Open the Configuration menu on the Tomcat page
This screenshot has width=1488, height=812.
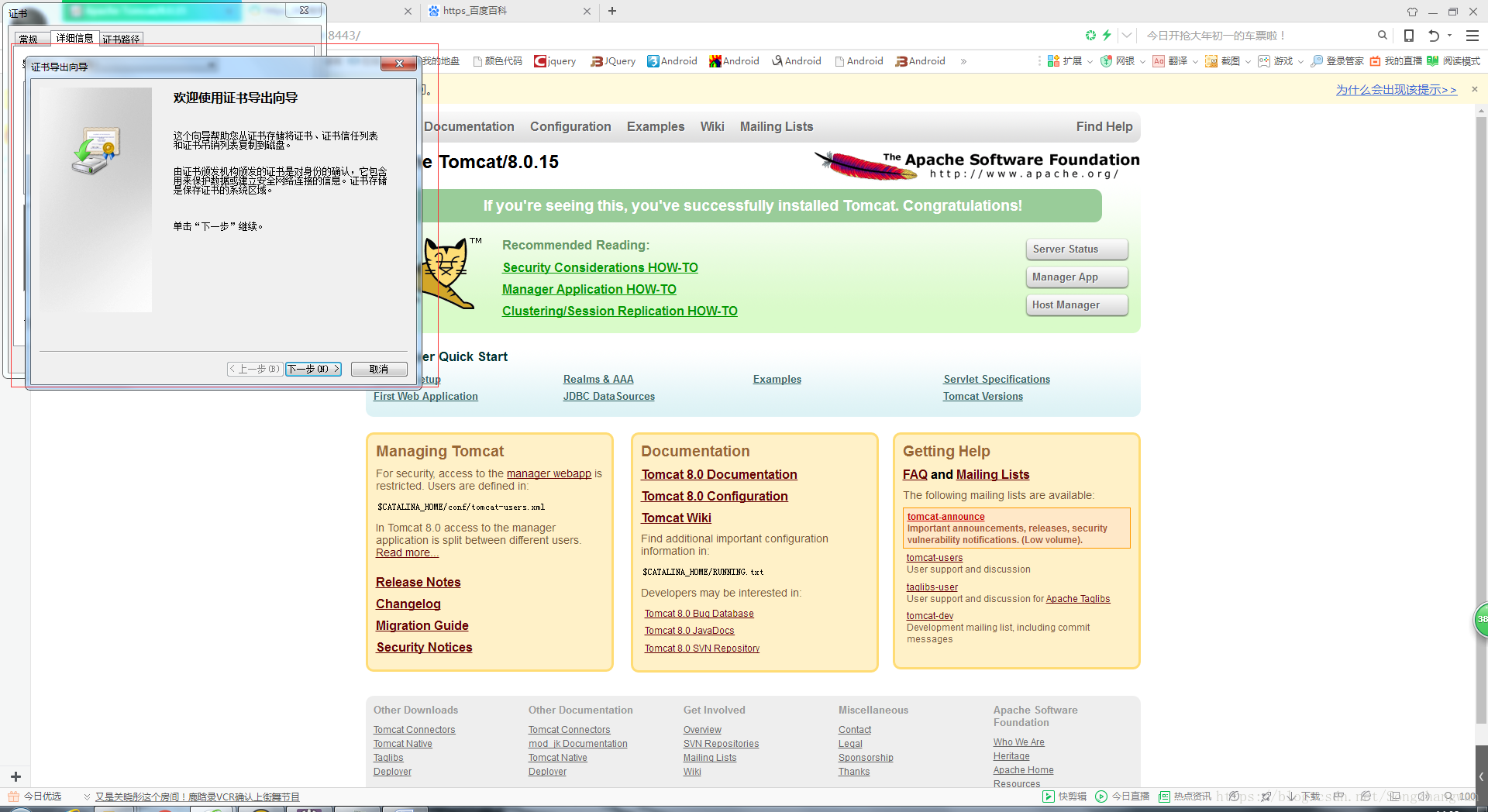pos(570,126)
